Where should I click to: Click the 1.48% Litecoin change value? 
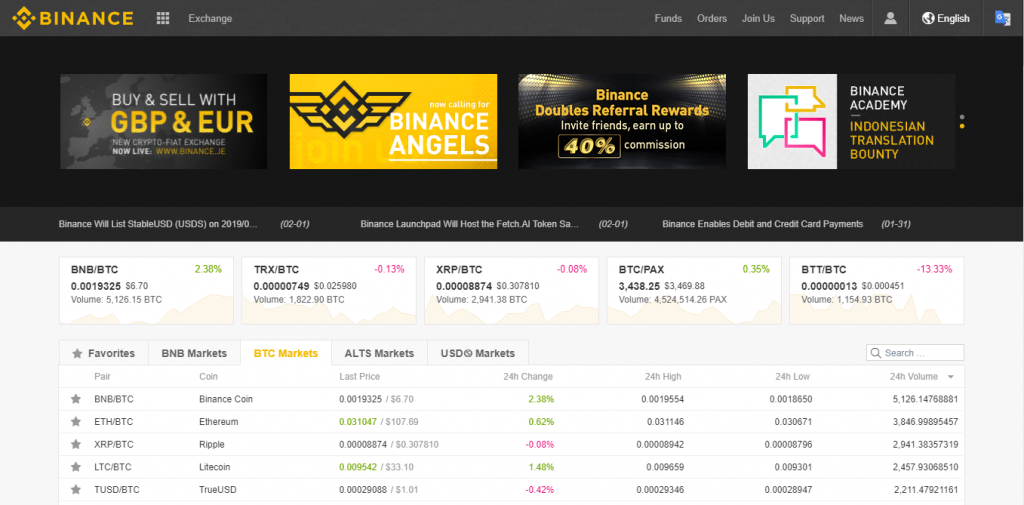click(541, 467)
